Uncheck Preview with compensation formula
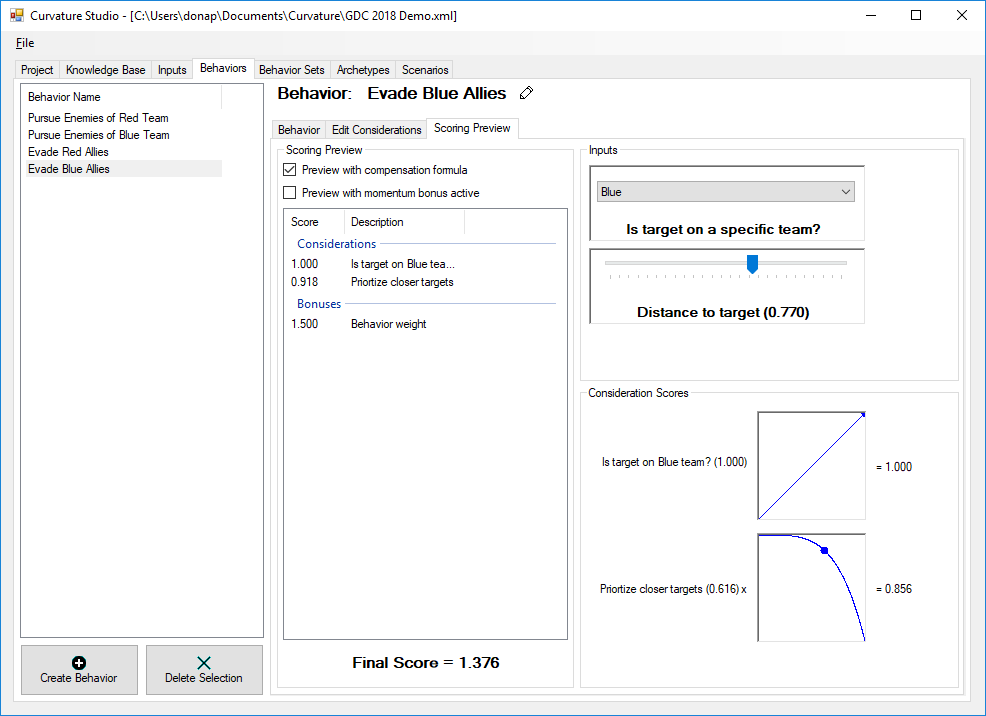Image resolution: width=986 pixels, height=716 pixels. 289,170
